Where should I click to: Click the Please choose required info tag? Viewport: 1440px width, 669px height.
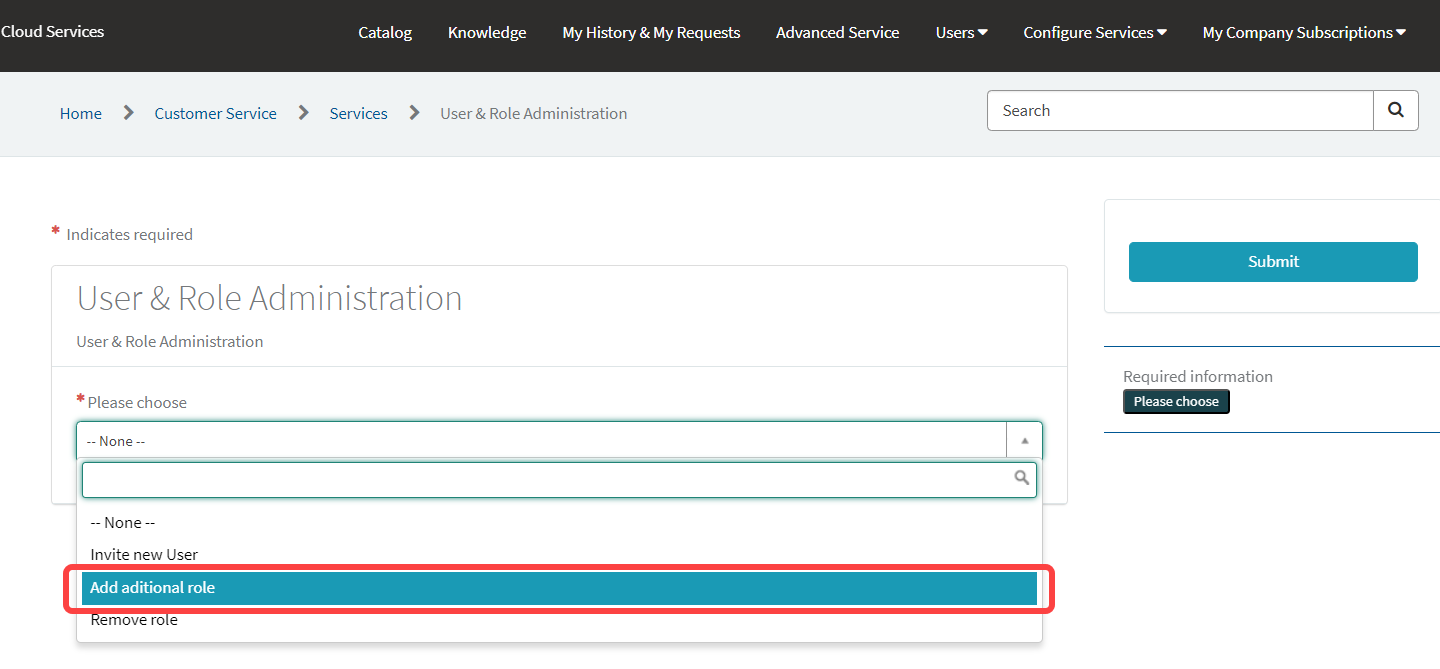(1176, 402)
